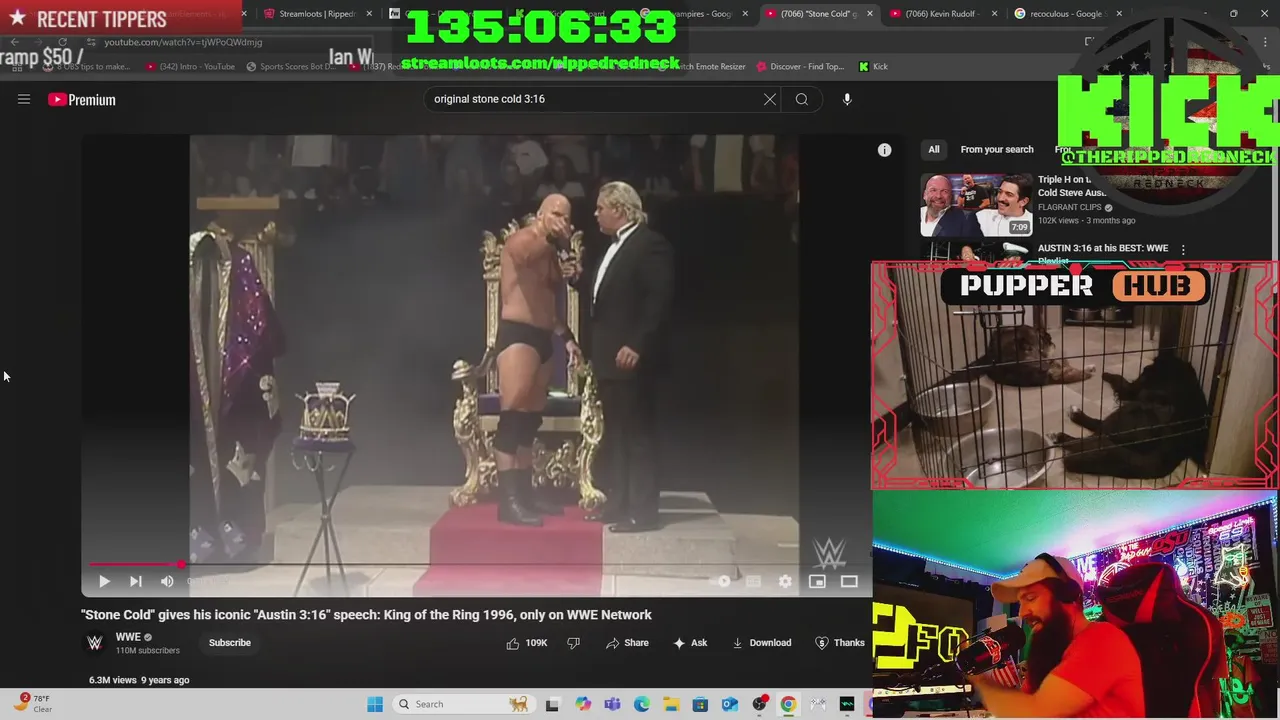
Task: Open OBS Studio from the taskbar
Action: click(759, 704)
